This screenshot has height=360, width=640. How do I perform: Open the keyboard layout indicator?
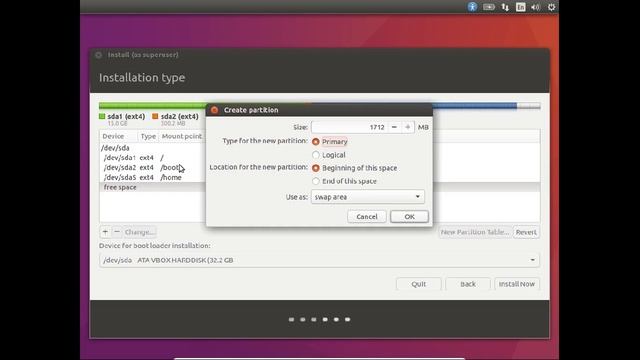pos(520,7)
